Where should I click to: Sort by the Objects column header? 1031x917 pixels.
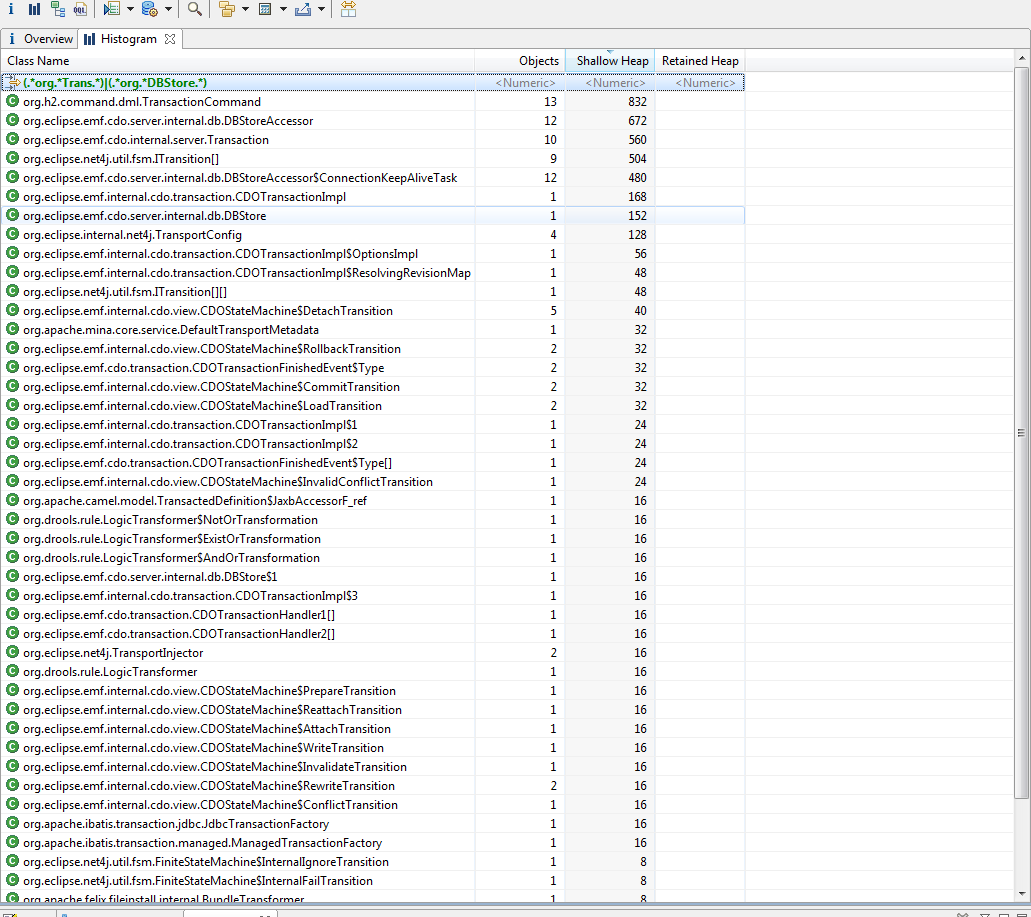(x=519, y=60)
